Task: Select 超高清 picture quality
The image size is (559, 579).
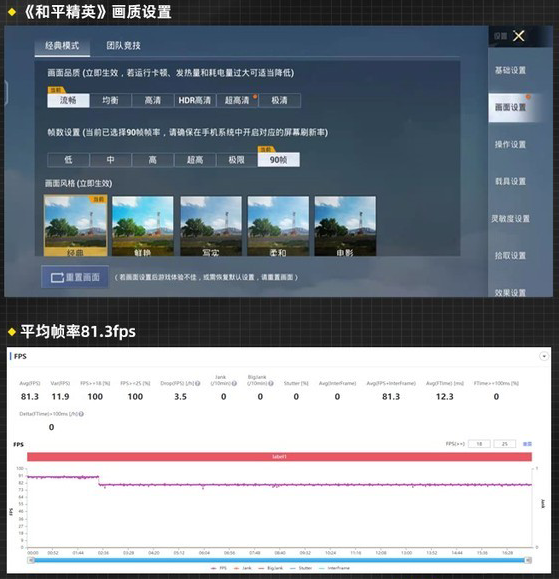Action: click(237, 100)
